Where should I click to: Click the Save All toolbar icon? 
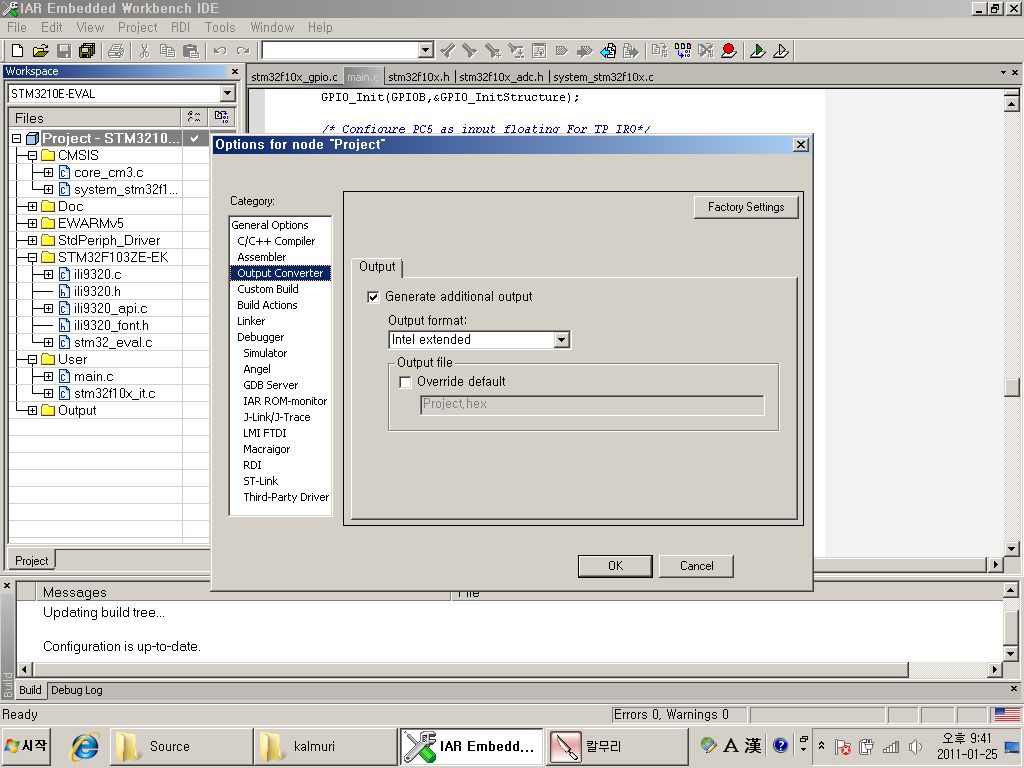tap(87, 50)
